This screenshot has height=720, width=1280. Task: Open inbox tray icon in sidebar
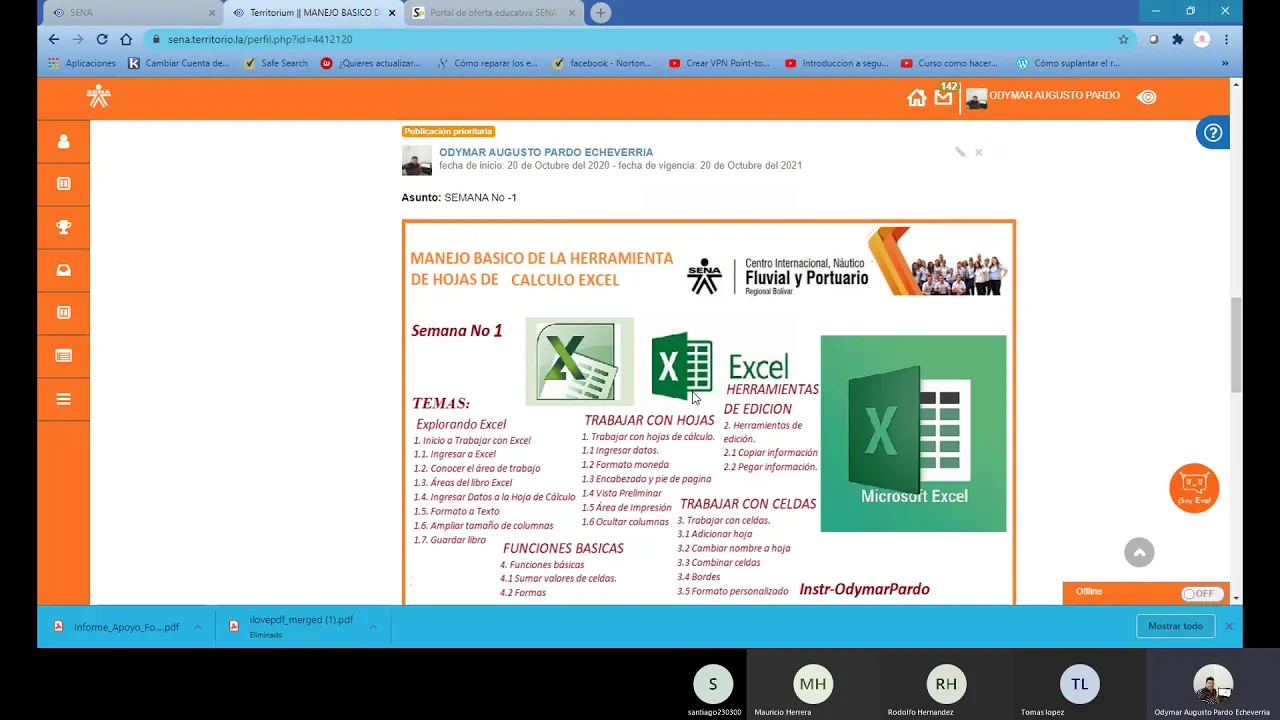click(x=63, y=270)
